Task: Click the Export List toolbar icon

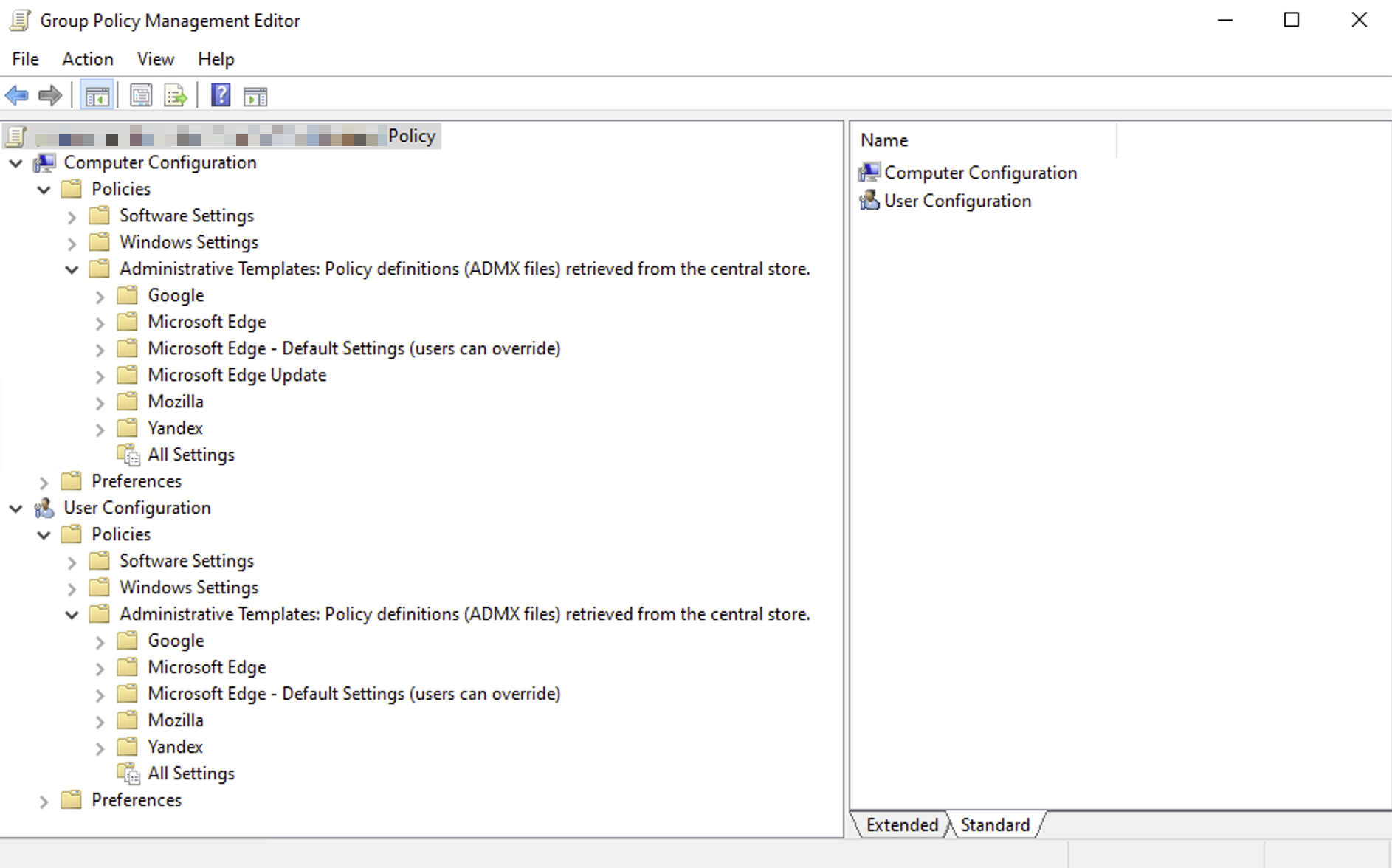Action: tap(176, 96)
